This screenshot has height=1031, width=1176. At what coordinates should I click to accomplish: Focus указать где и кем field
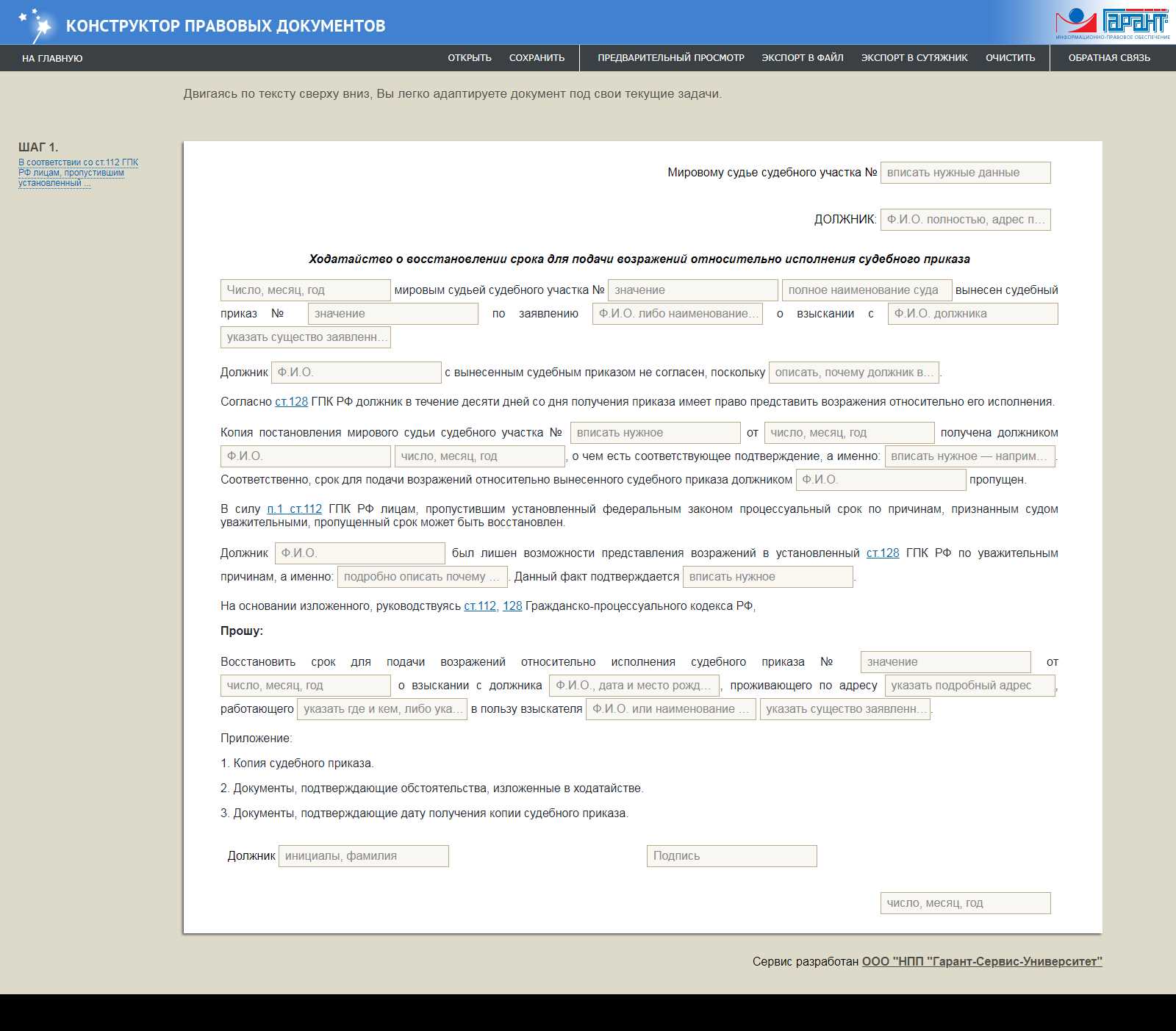tap(382, 709)
